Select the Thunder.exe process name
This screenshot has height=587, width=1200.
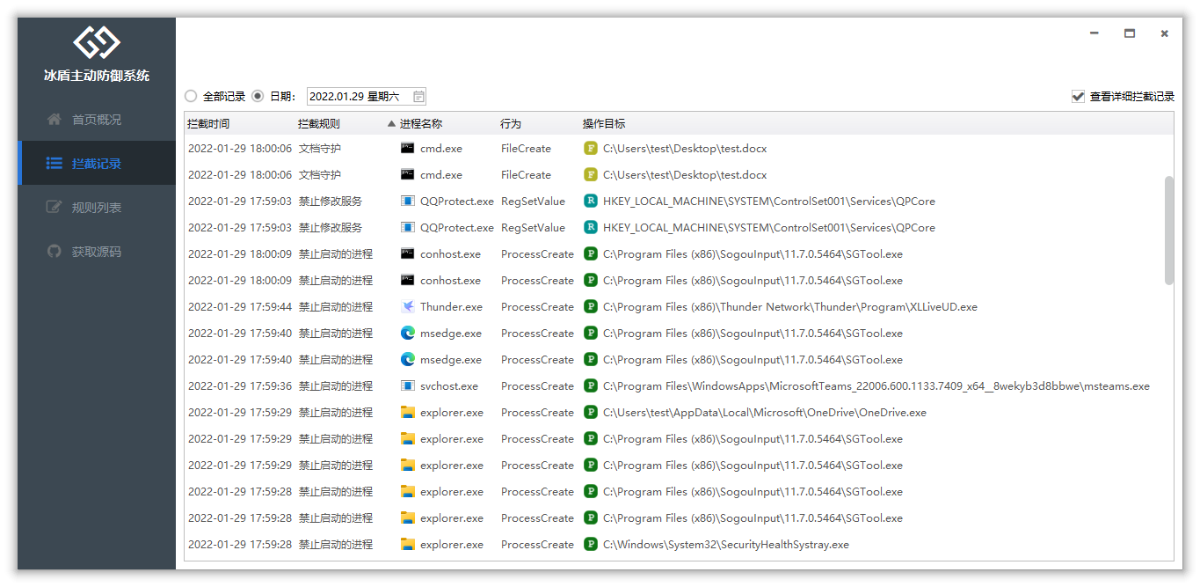[x=451, y=307]
